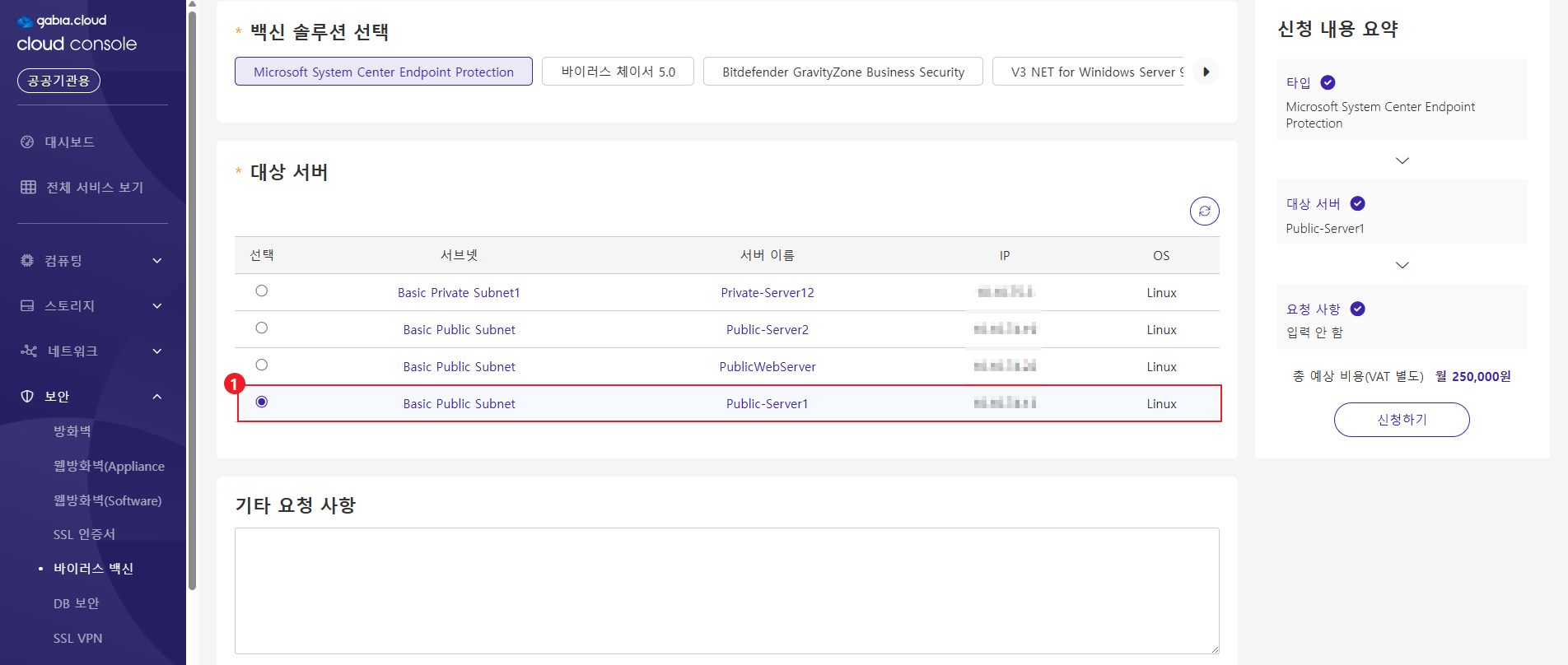The image size is (1568, 665).
Task: Collapse the 보안 menu chevron
Action: 157,397
